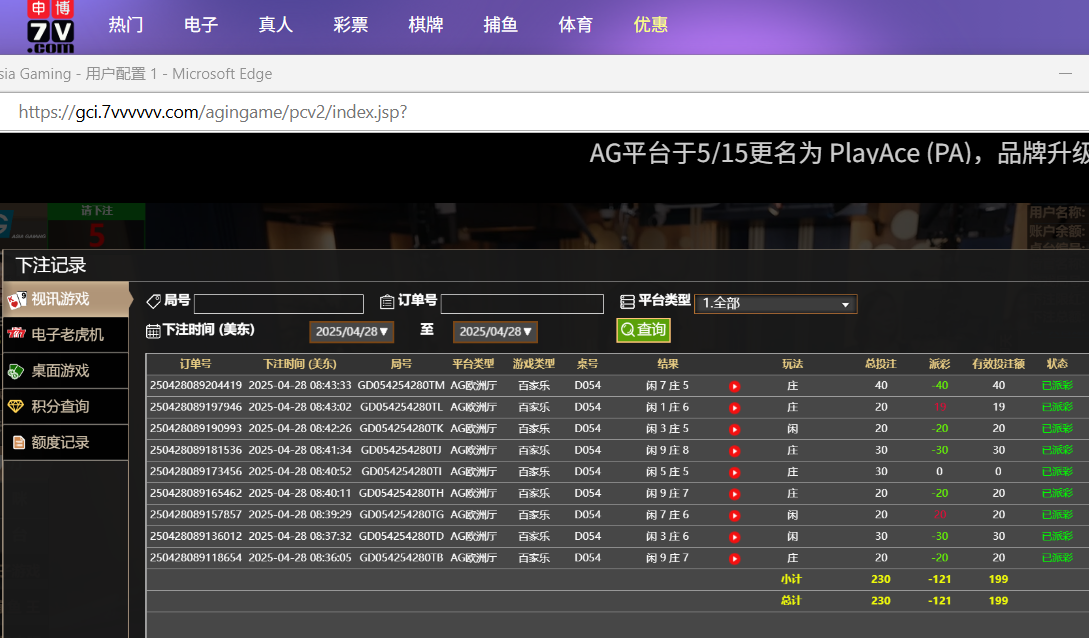Image resolution: width=1089 pixels, height=638 pixels.
Task: Play replay for order 250428089190993
Action: tap(734, 429)
